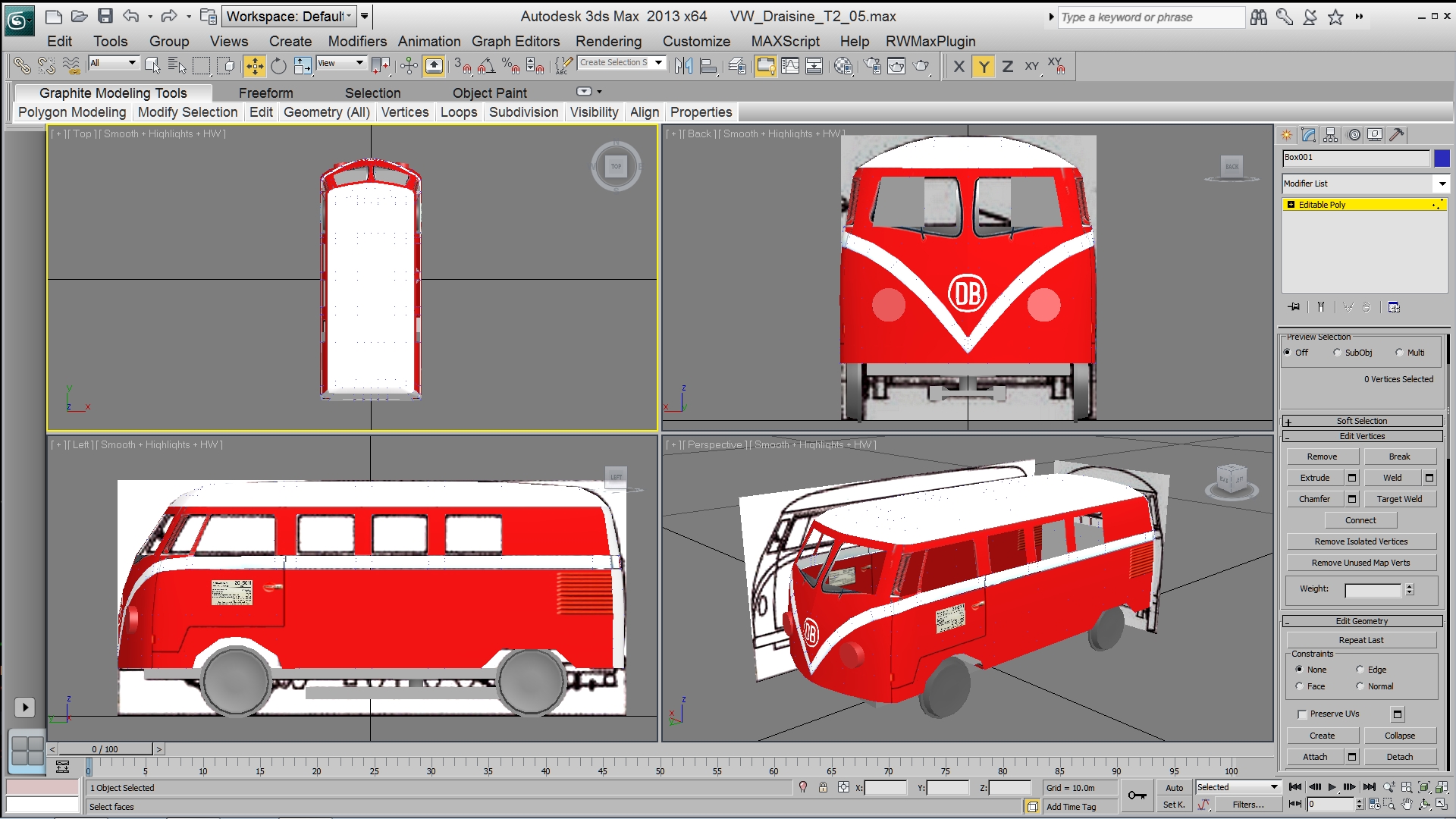Click the blue object color swatch
Viewport: 1456px width, 819px height.
(x=1442, y=158)
